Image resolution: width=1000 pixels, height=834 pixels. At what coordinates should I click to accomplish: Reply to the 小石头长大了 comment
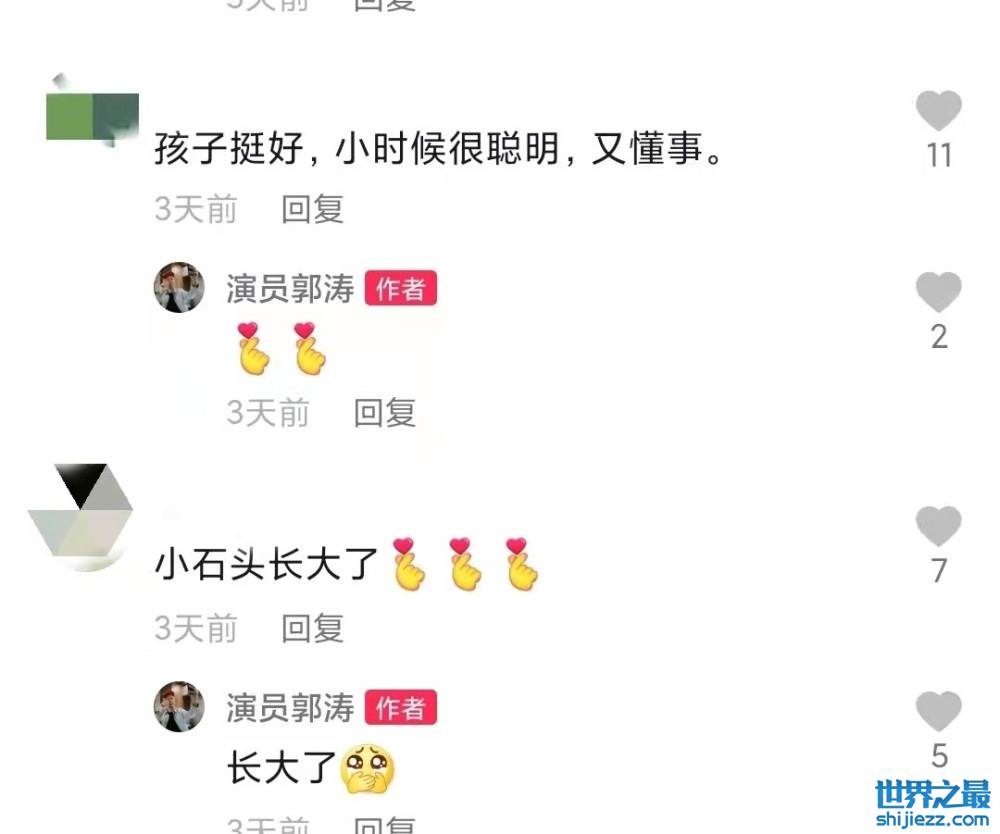tap(312, 628)
